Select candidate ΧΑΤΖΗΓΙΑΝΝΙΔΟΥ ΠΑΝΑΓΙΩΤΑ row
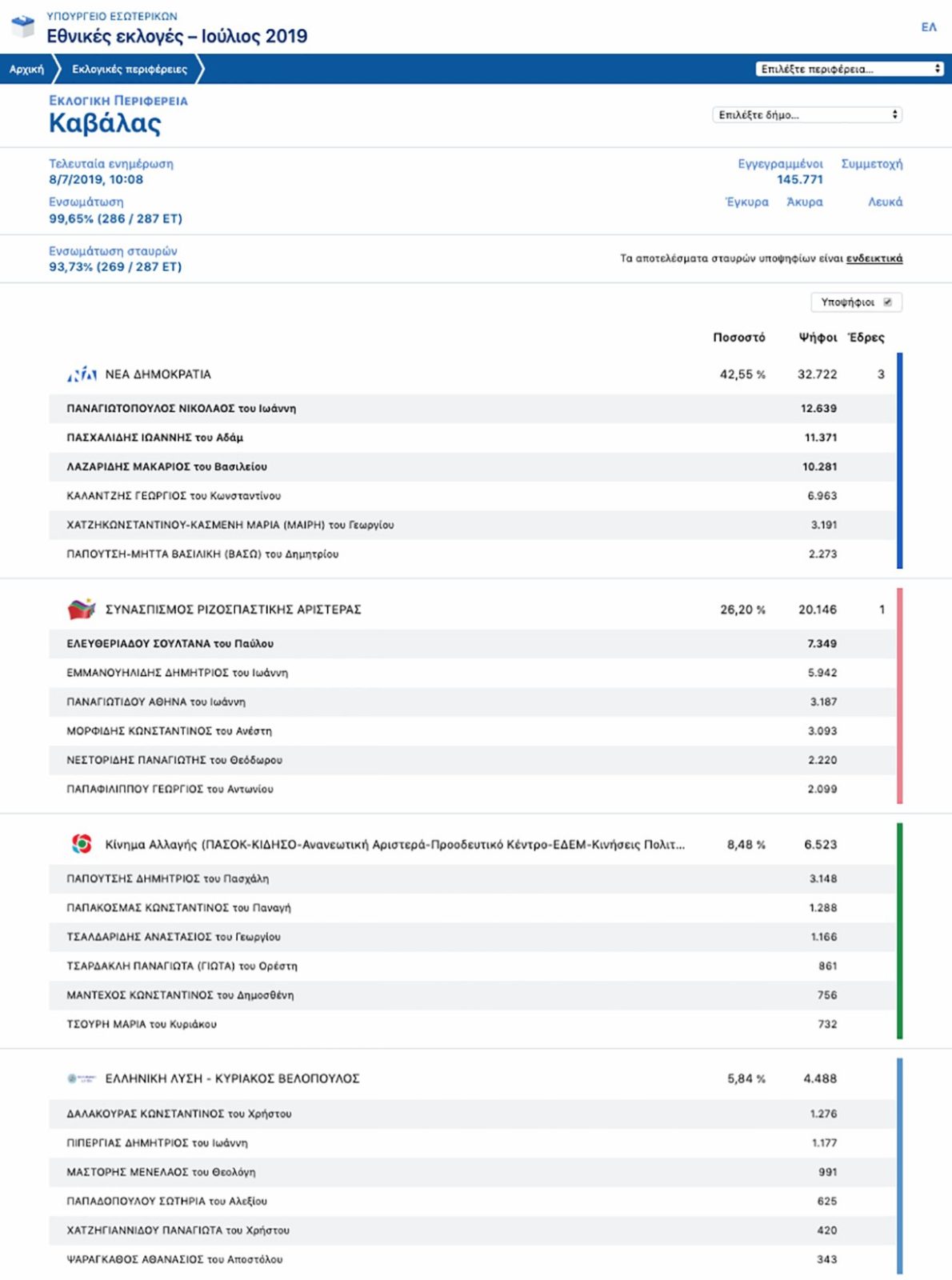Viewport: 952px width, 1280px height. (x=472, y=1230)
